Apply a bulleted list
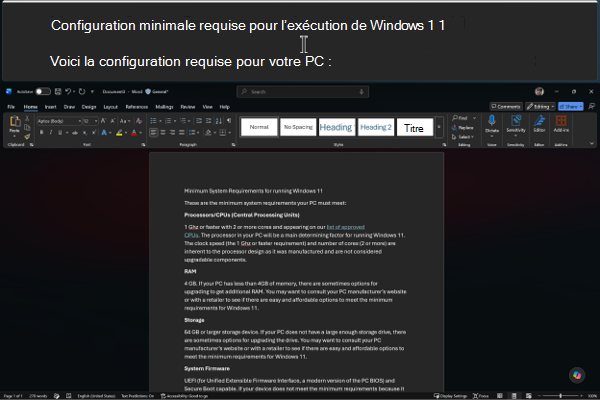The height and width of the screenshot is (400, 600). pos(153,121)
